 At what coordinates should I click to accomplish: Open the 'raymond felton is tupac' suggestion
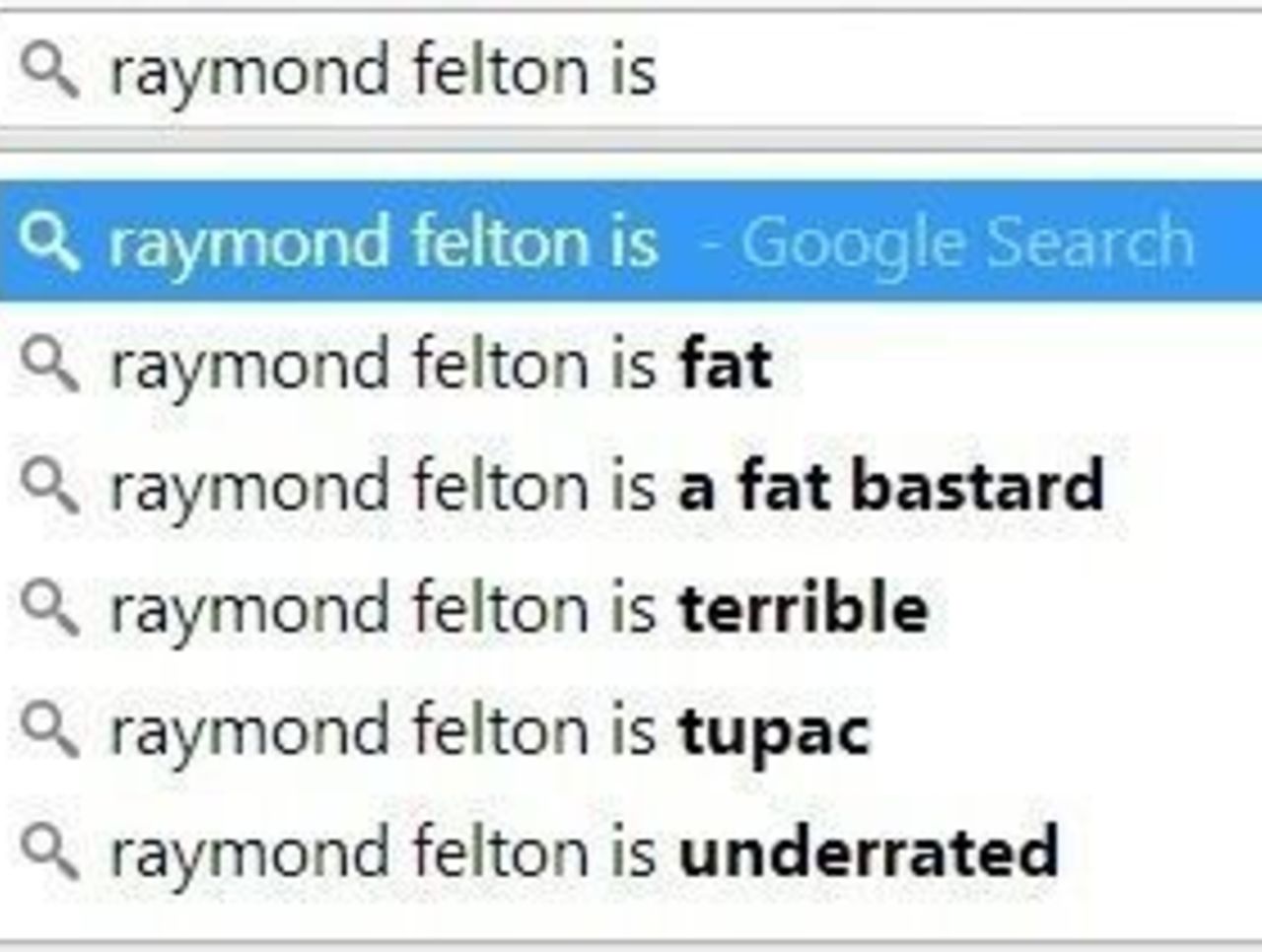tap(490, 731)
